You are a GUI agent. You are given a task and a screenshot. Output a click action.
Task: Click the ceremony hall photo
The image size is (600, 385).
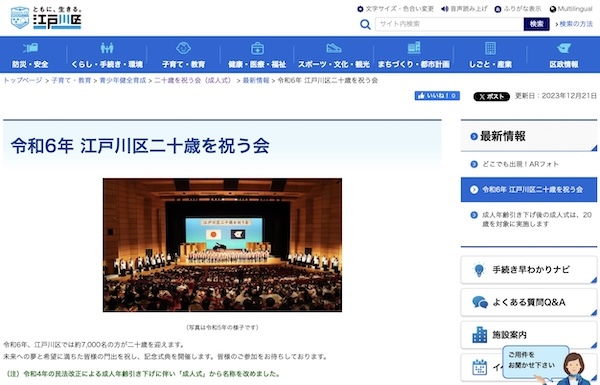(x=222, y=245)
